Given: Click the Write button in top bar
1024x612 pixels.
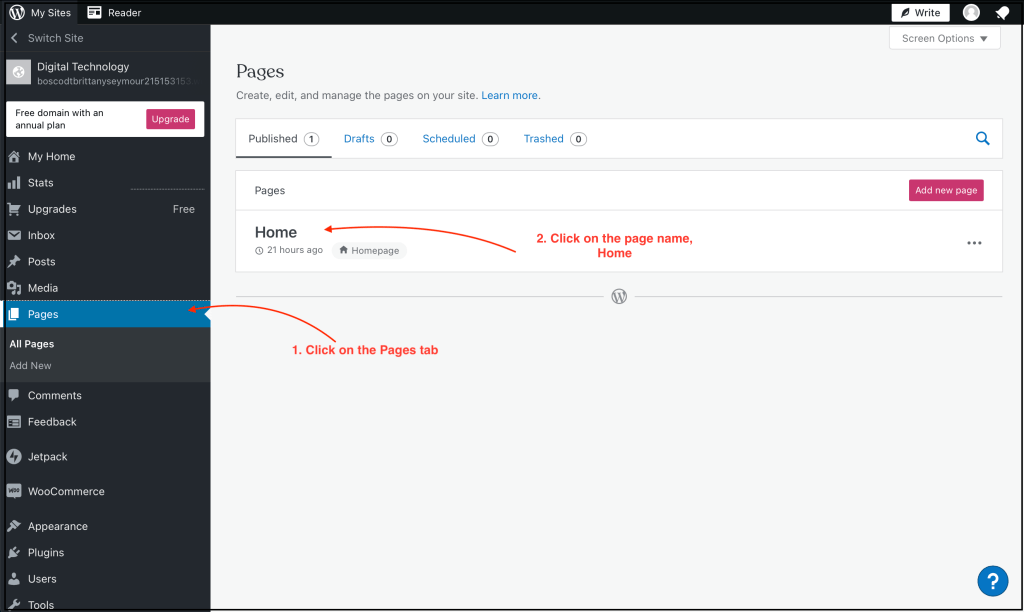Looking at the screenshot, I should 920,13.
